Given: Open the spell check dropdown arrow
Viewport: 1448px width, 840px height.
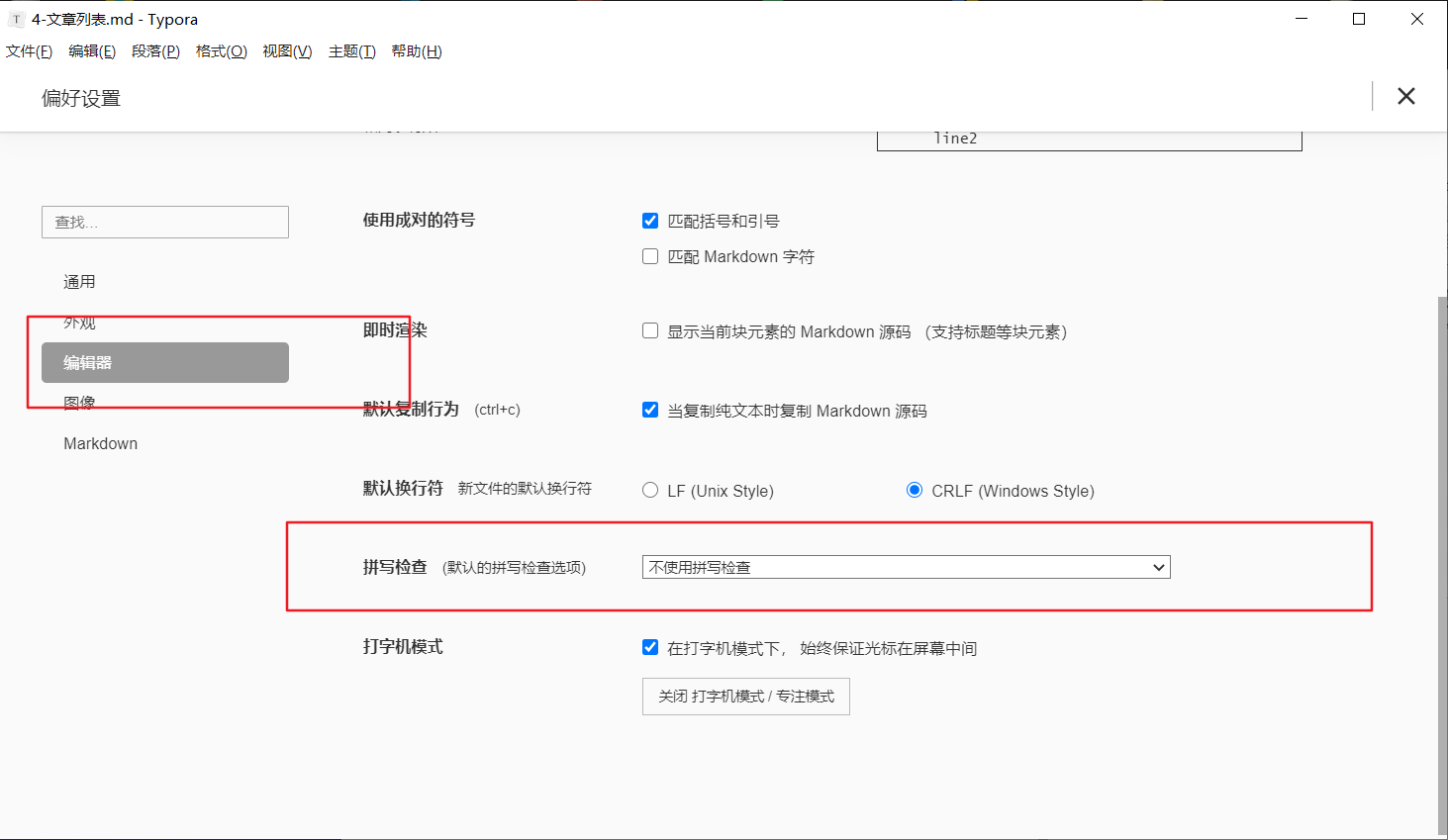Looking at the screenshot, I should (x=1158, y=567).
